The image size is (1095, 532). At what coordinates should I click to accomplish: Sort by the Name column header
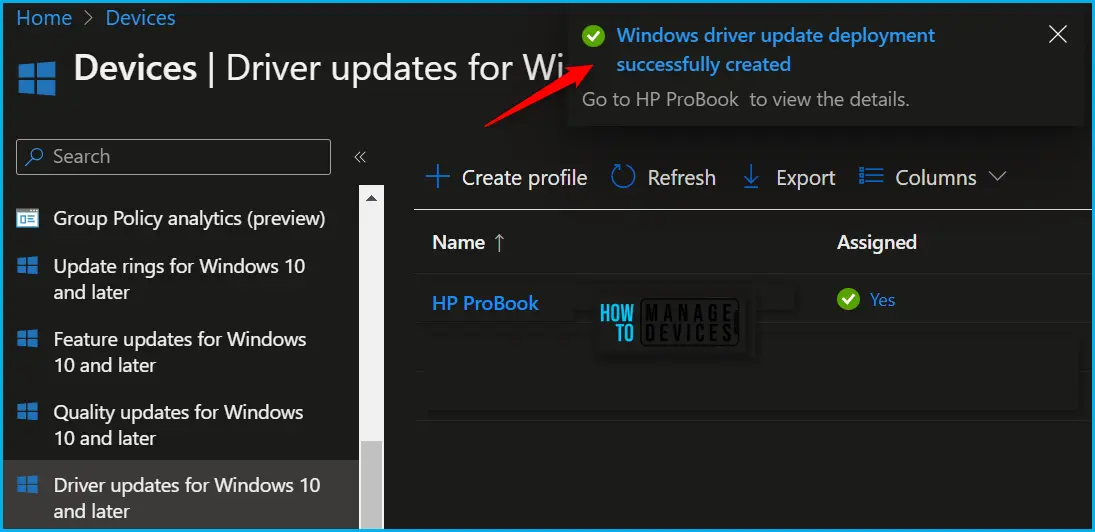click(459, 242)
